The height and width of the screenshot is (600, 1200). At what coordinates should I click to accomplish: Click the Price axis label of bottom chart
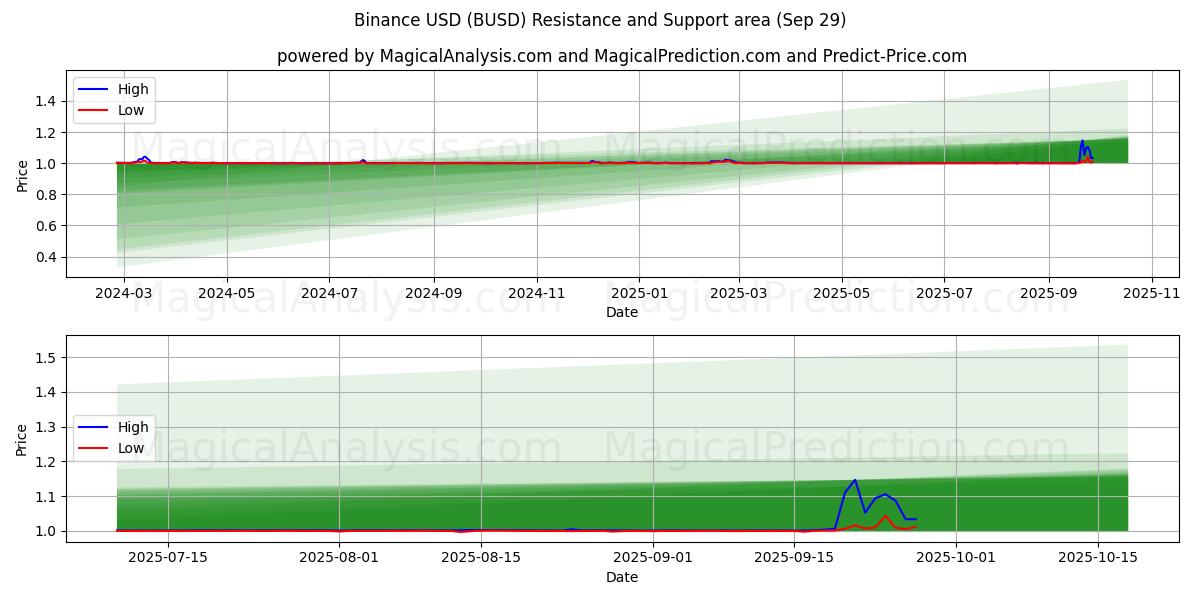tap(23, 439)
